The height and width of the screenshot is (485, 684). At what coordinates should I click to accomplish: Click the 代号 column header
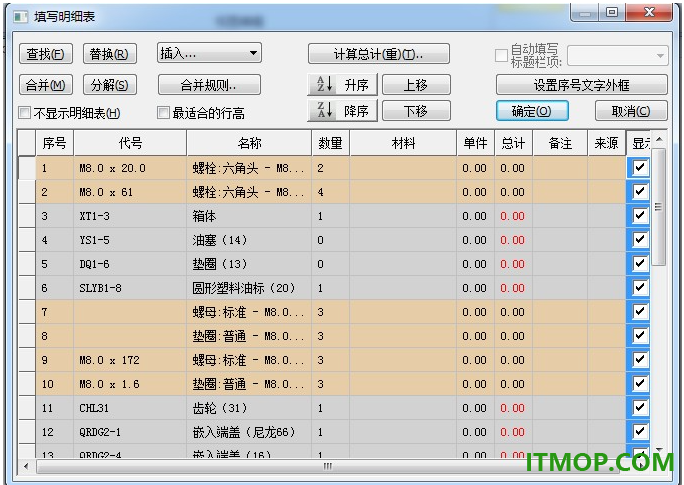click(130, 143)
